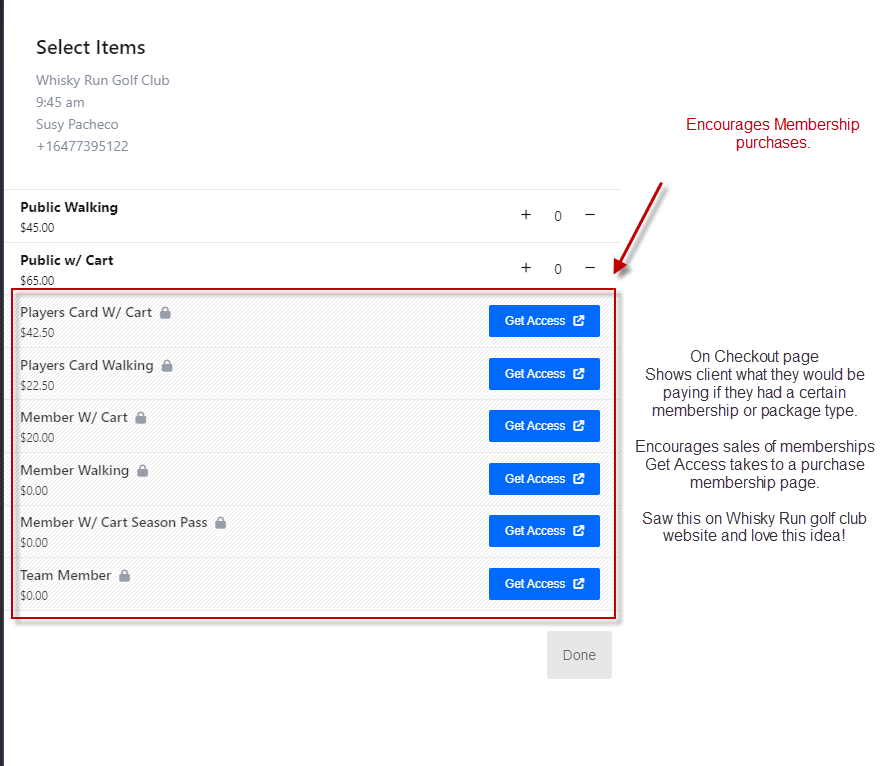Click lock icon beside Players Card W/ Cart
Viewport: 890px width, 766px height.
(x=166, y=313)
